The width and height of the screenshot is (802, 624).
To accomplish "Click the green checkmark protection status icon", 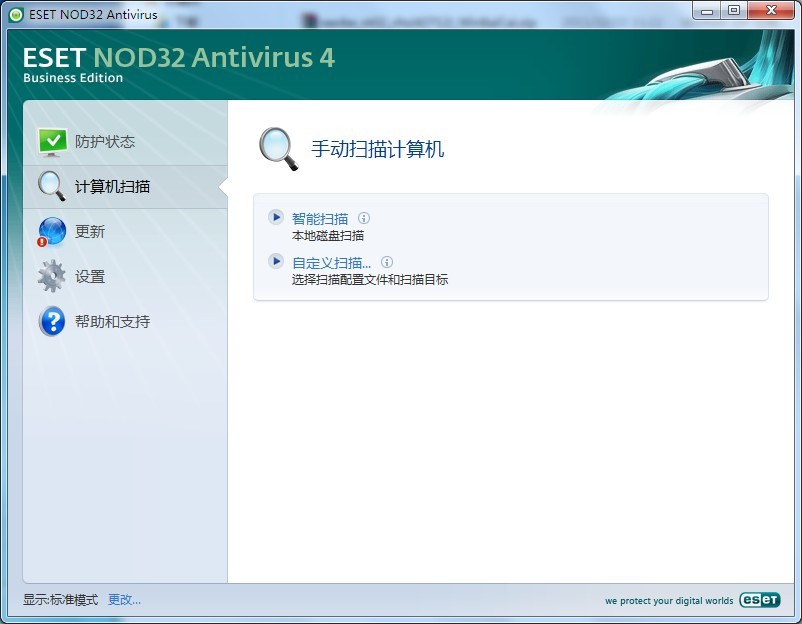I will tap(52, 142).
